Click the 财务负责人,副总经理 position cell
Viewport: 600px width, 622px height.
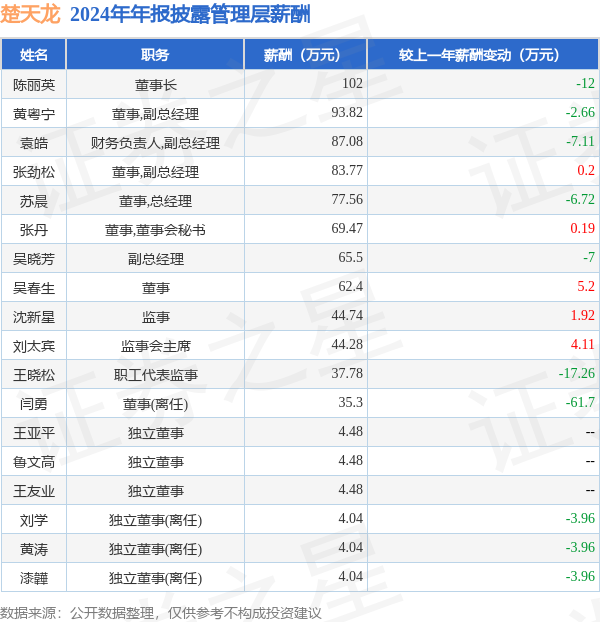tap(155, 143)
